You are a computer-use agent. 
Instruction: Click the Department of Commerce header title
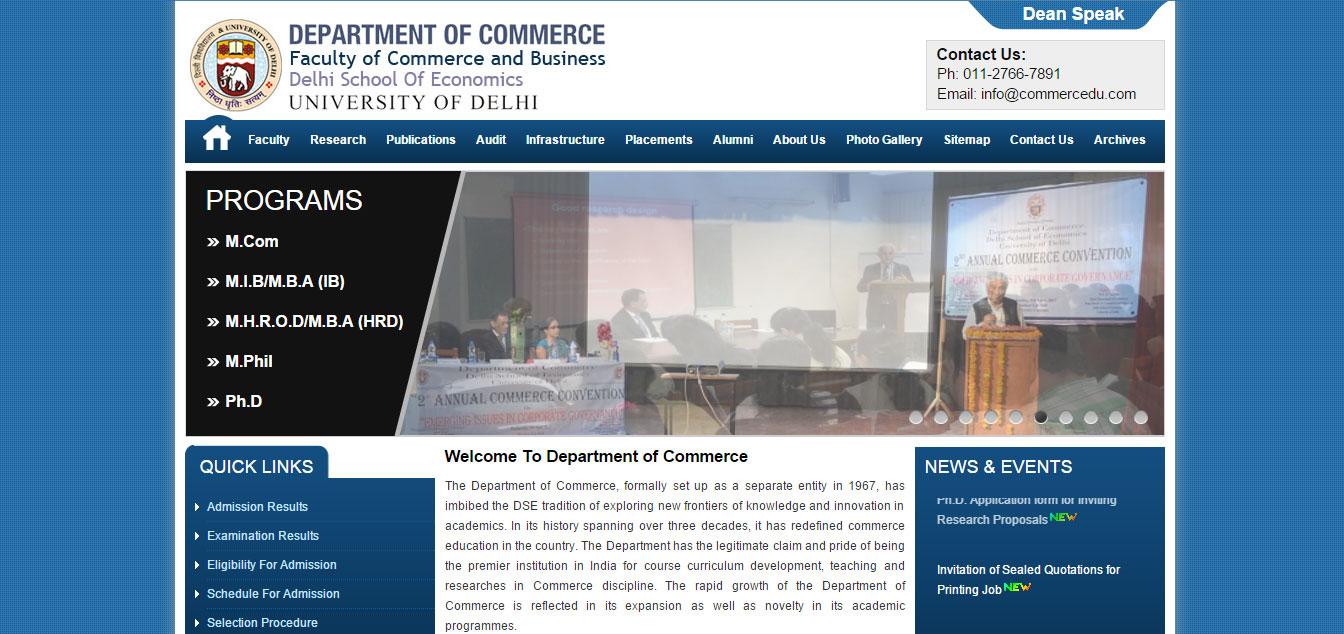pyautogui.click(x=447, y=36)
